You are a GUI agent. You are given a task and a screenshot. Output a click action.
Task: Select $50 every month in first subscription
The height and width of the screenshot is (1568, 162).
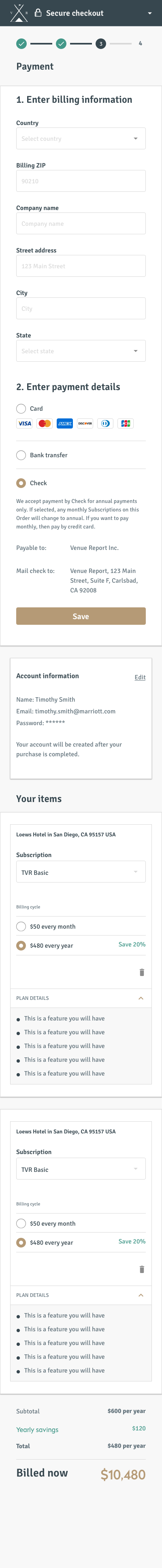(21, 926)
